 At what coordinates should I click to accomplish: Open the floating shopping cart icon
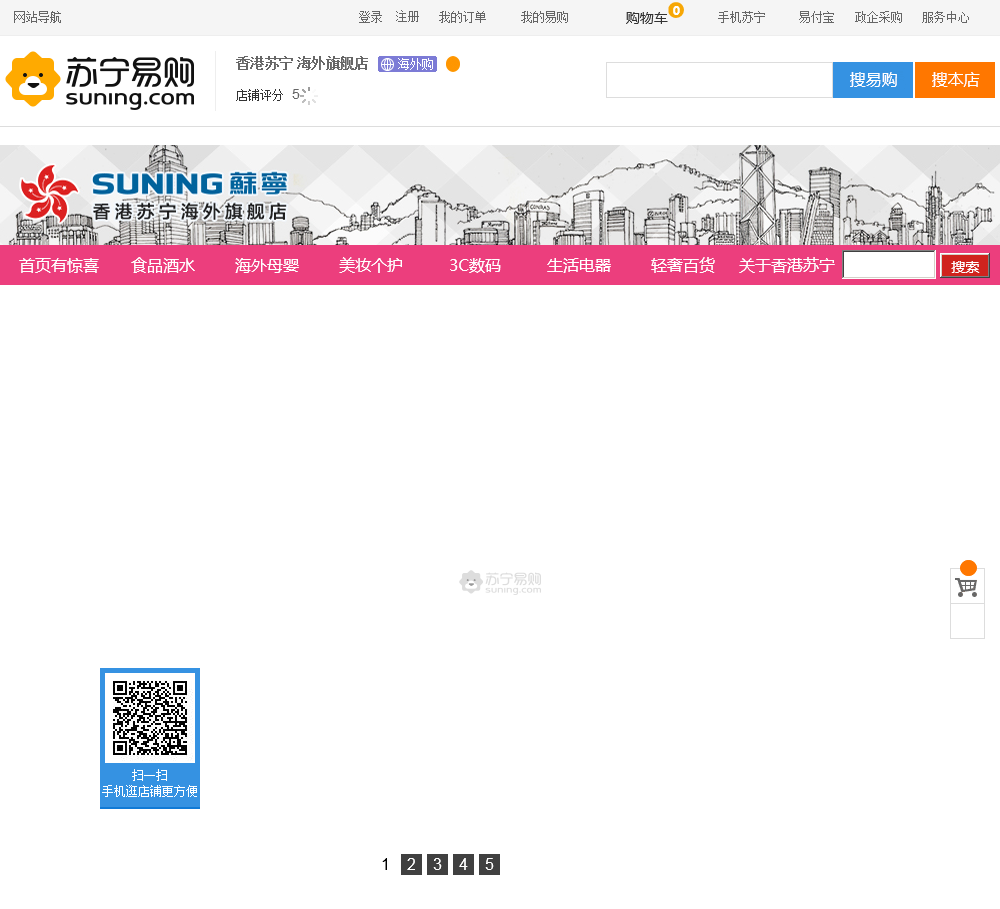(x=967, y=586)
